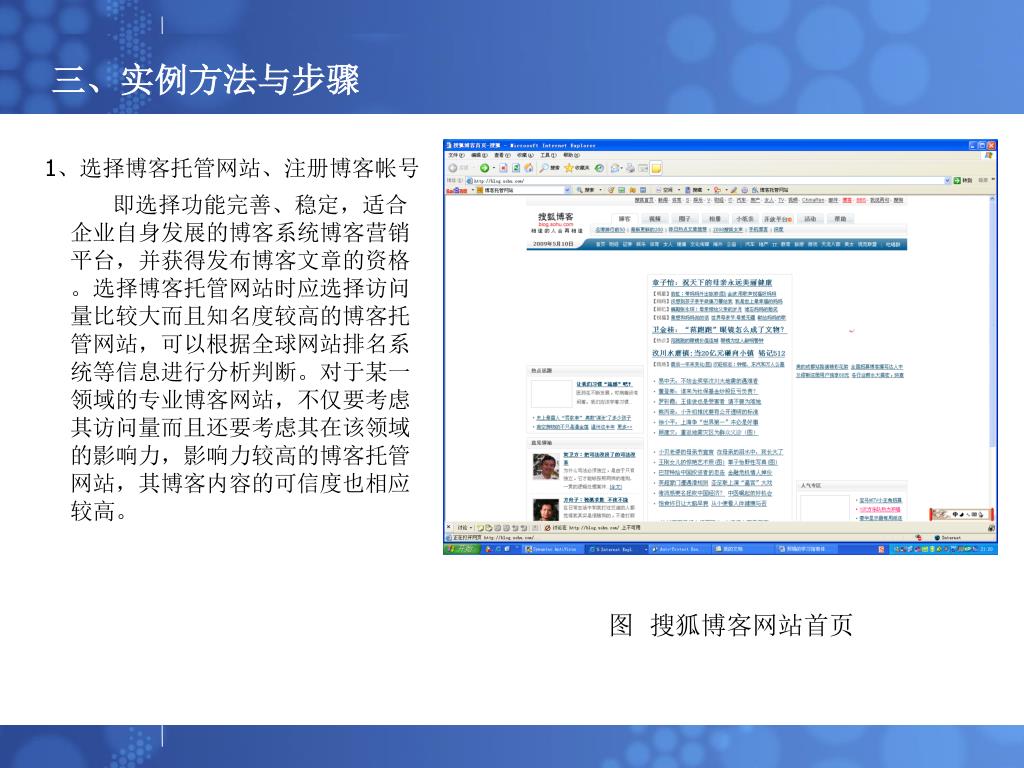The width and height of the screenshot is (1024, 768).
Task: Click the green Go (转到) arrow button
Action: [957, 180]
